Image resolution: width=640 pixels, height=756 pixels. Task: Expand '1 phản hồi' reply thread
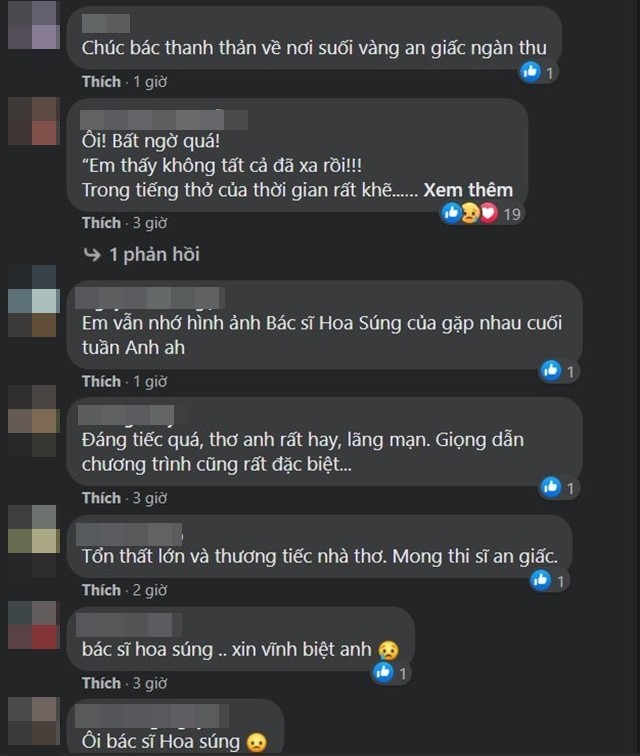(x=154, y=255)
